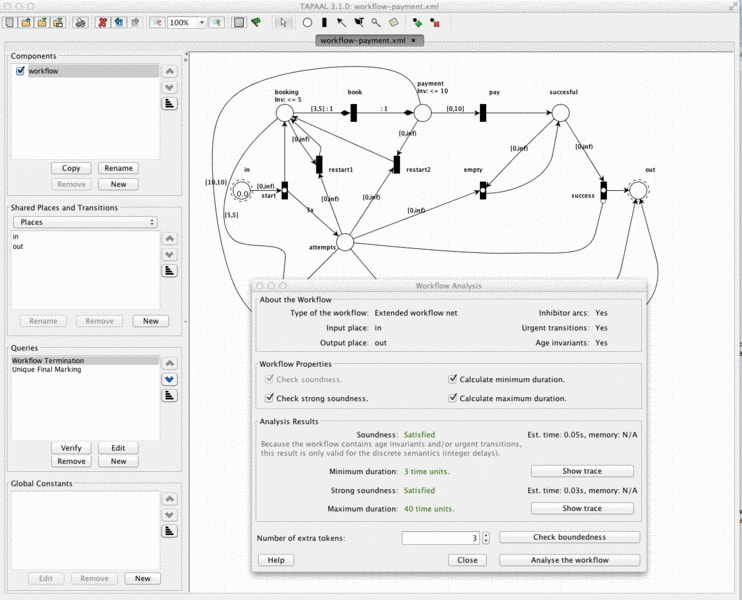Click the annotation note tool icon
Screen dimensions: 742x600
pyautogui.click(x=393, y=22)
